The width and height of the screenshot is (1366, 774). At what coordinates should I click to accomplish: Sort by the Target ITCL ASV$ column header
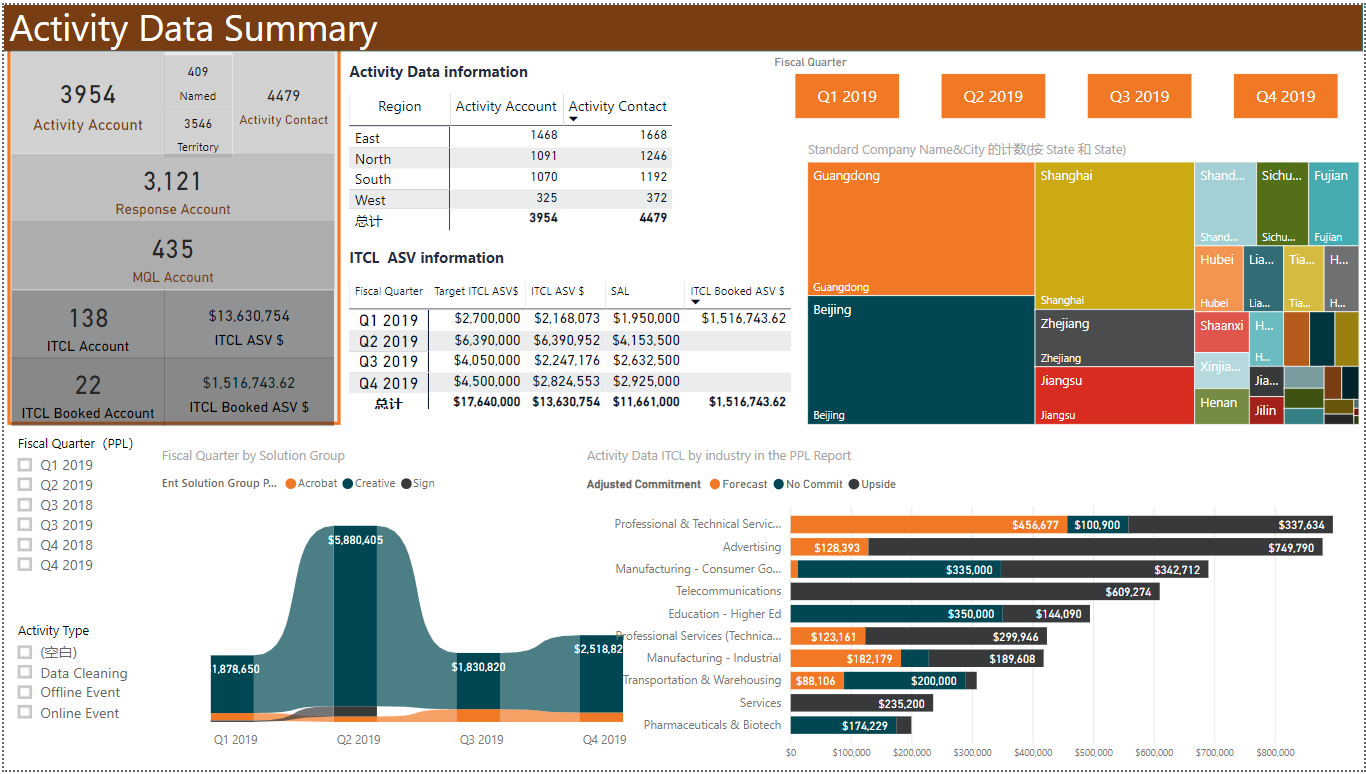pyautogui.click(x=476, y=292)
